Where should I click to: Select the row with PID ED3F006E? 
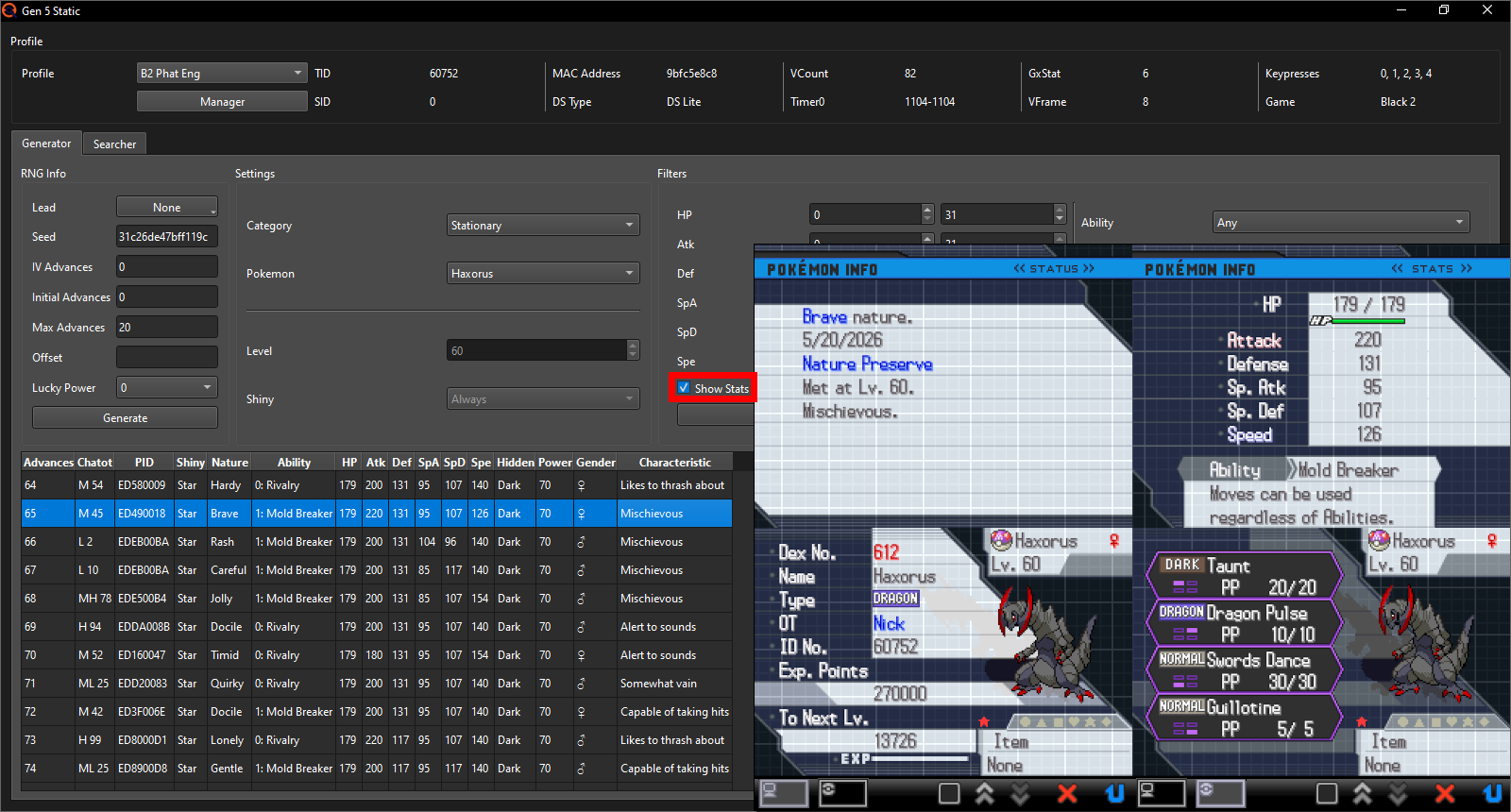[377, 712]
